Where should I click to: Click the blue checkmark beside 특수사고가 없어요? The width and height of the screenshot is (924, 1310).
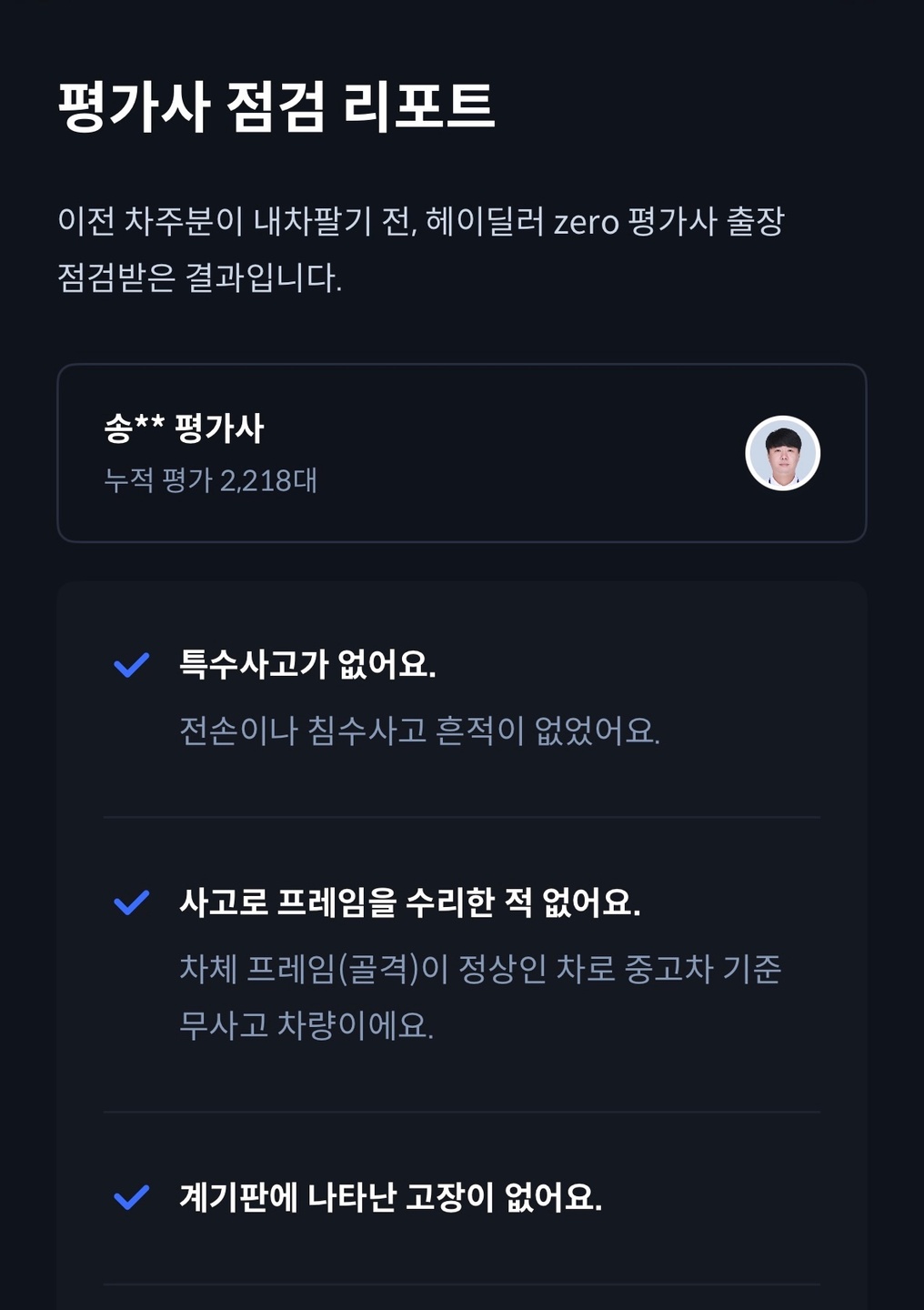point(131,665)
